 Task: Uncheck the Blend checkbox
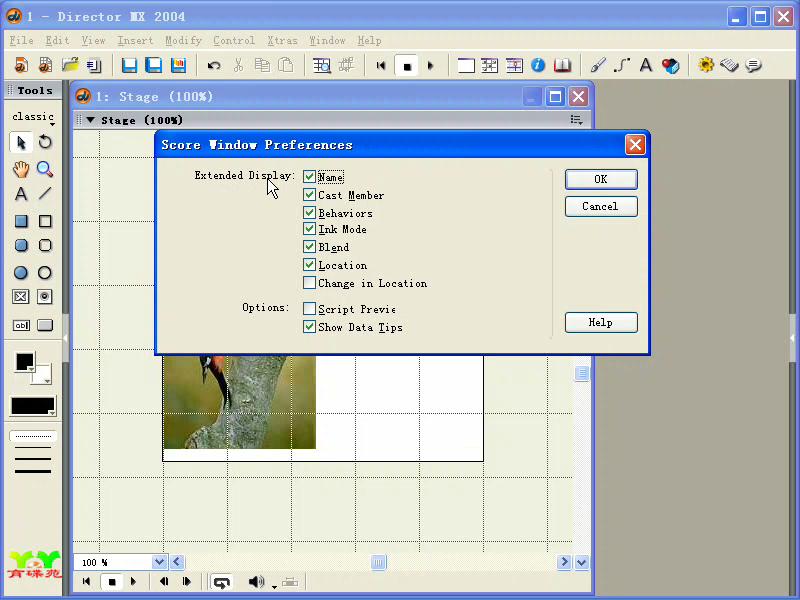309,246
